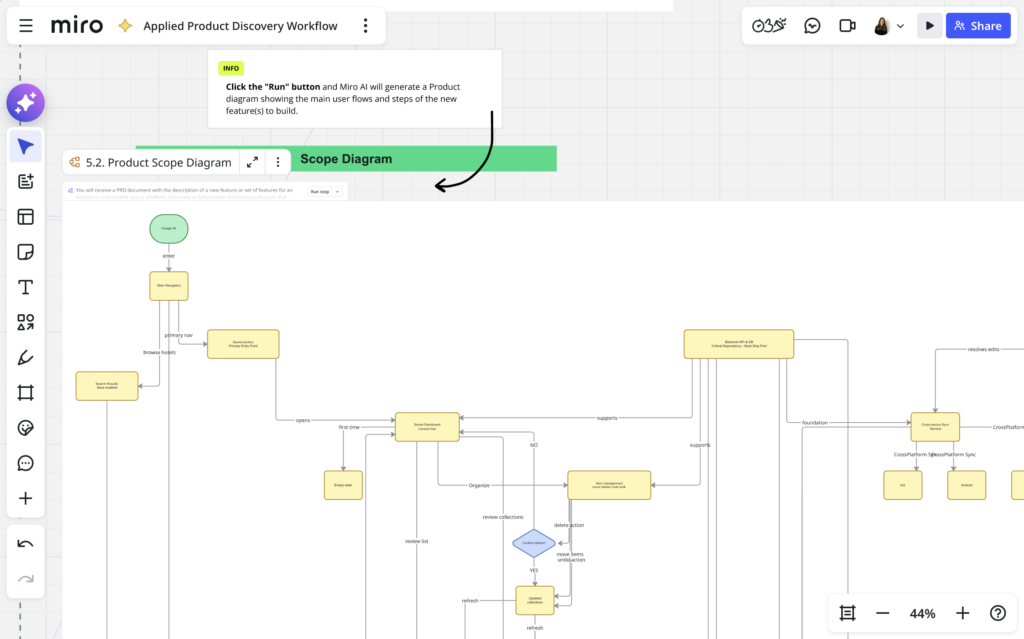Viewport: 1024px width, 639px height.
Task: Select the Saved section Primary Entry Point node
Action: [x=243, y=344]
